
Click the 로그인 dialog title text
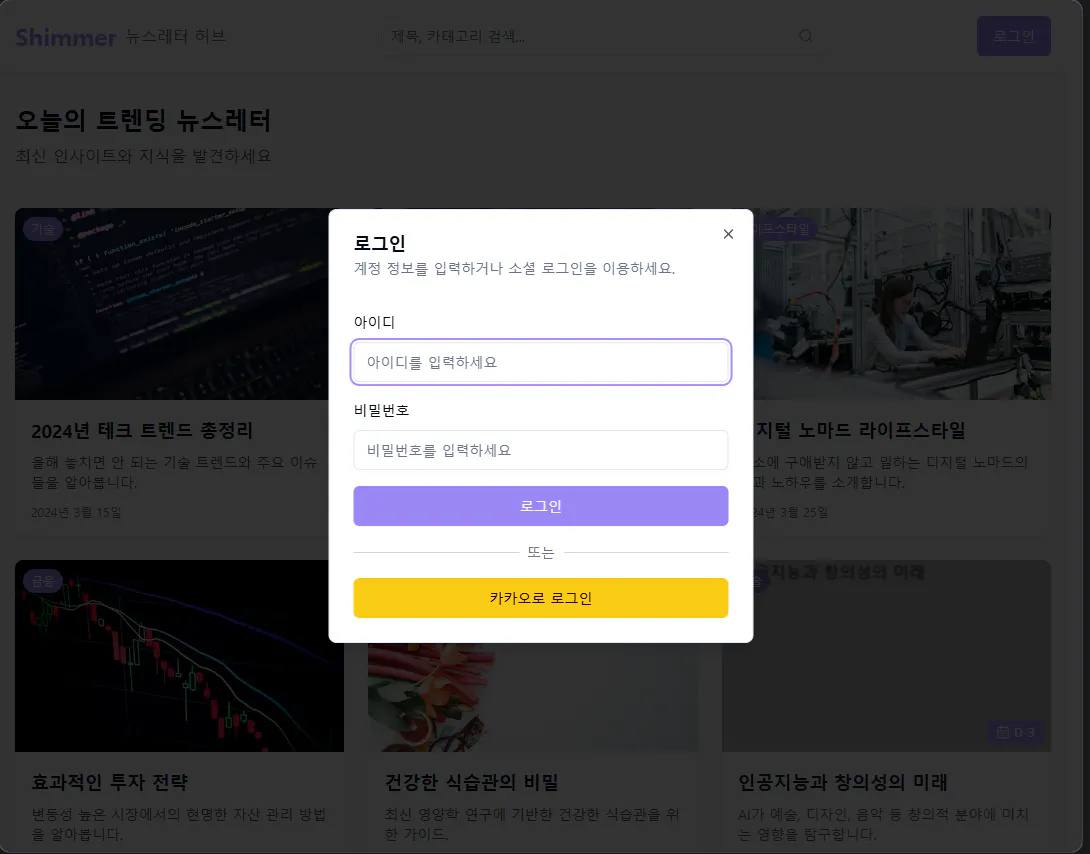(380, 243)
